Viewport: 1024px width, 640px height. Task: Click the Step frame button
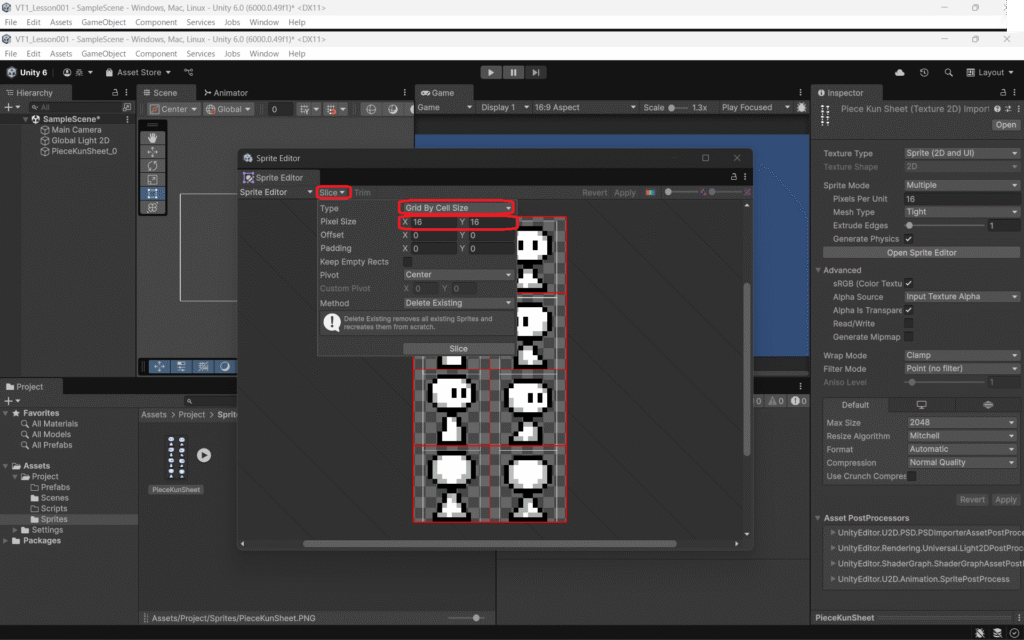536,72
